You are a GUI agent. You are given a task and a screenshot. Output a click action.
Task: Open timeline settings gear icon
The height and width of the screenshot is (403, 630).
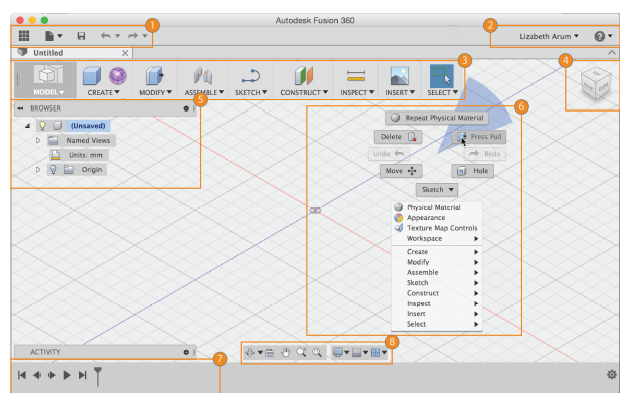[612, 375]
